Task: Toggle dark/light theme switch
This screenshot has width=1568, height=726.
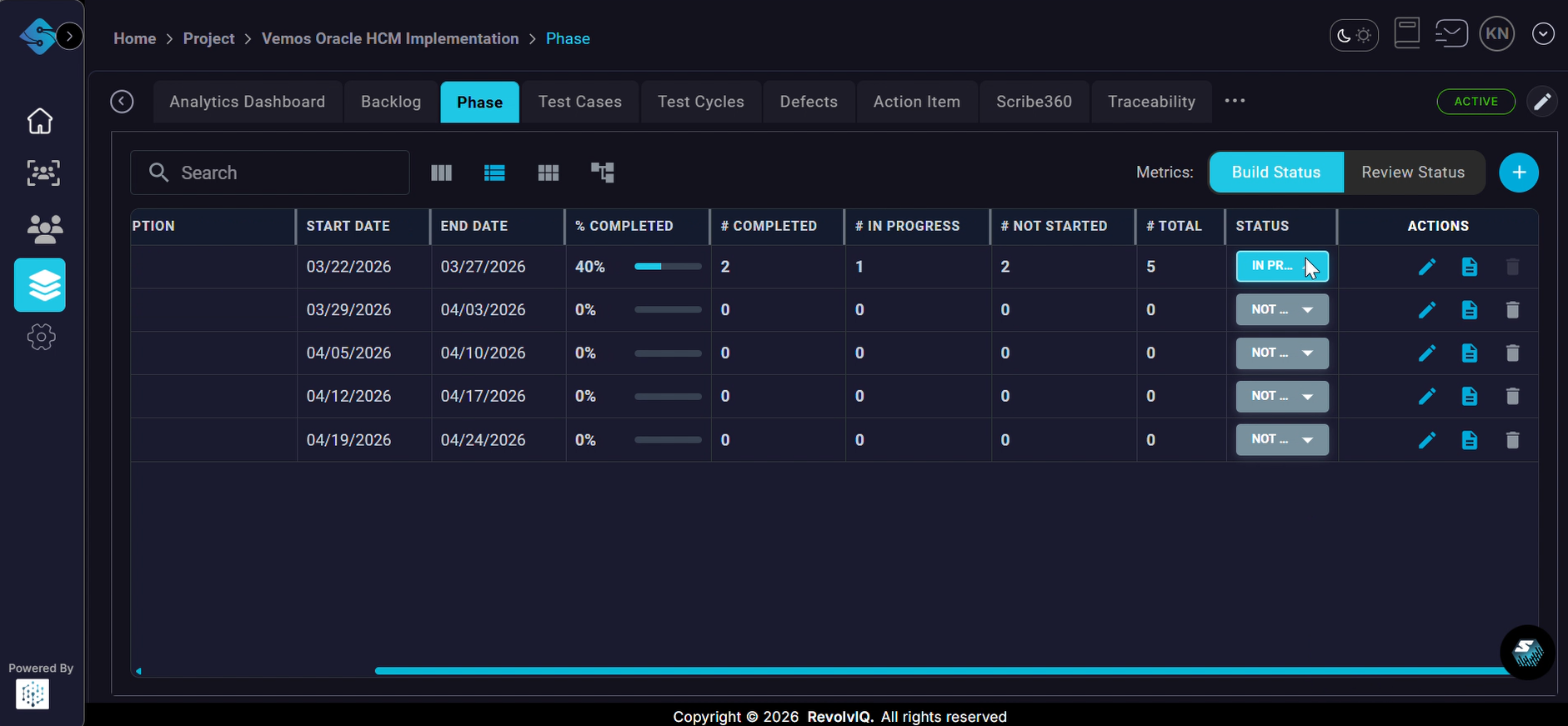Action: [1354, 35]
